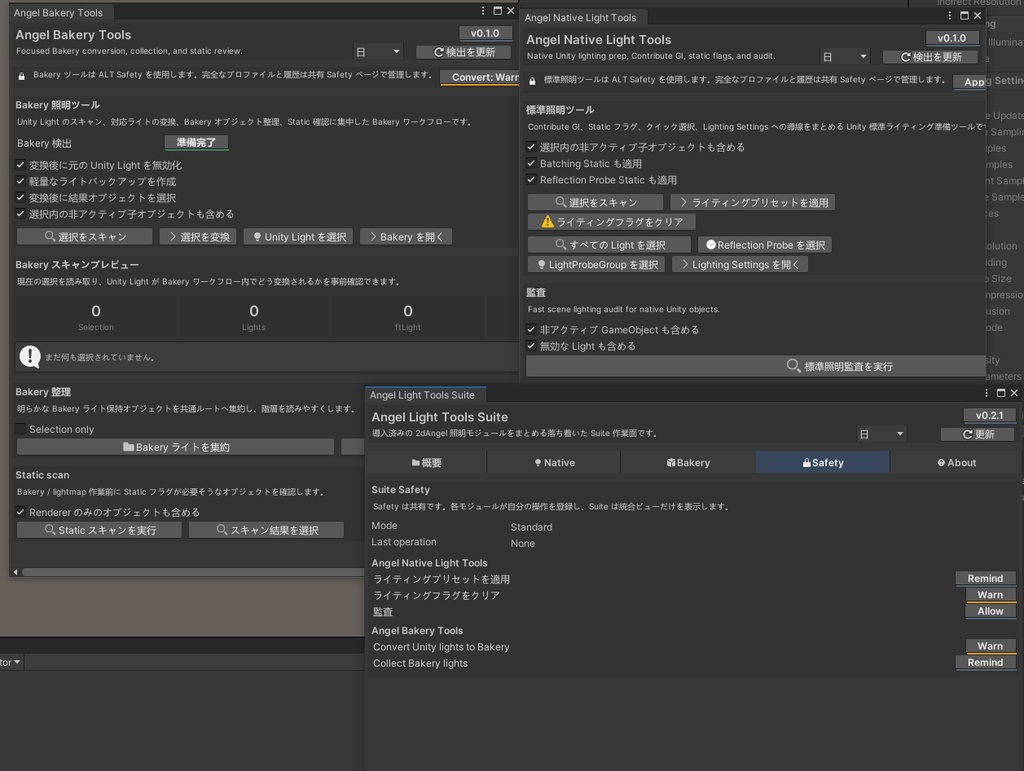
Task: Click the warning info icon in Bakery scan preview
Action: (29, 356)
